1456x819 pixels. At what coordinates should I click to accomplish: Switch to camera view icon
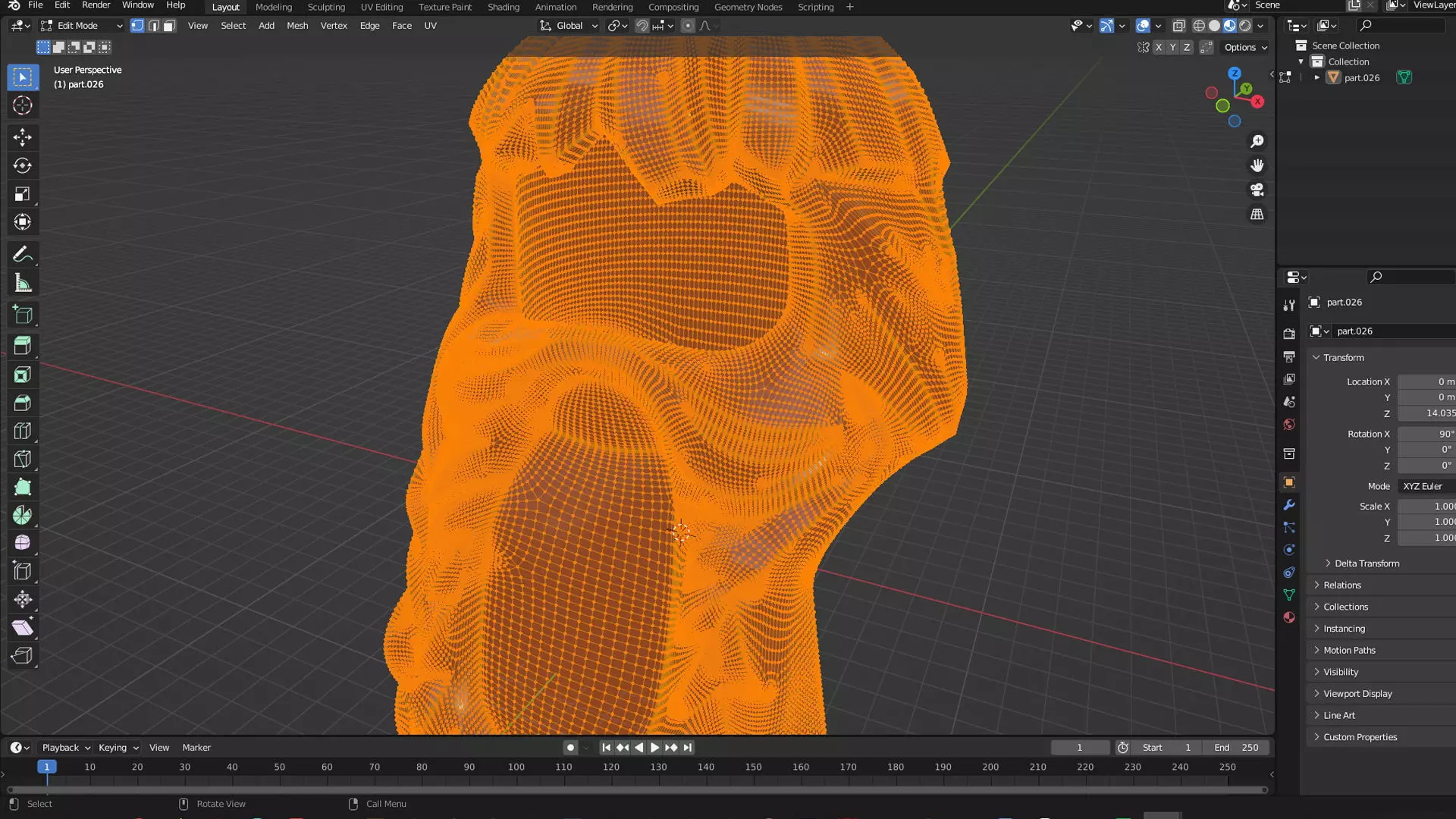(1257, 190)
